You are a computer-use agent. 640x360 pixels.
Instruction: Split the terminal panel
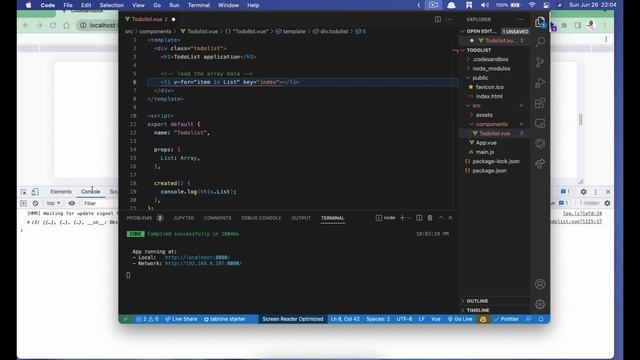tap(419, 218)
